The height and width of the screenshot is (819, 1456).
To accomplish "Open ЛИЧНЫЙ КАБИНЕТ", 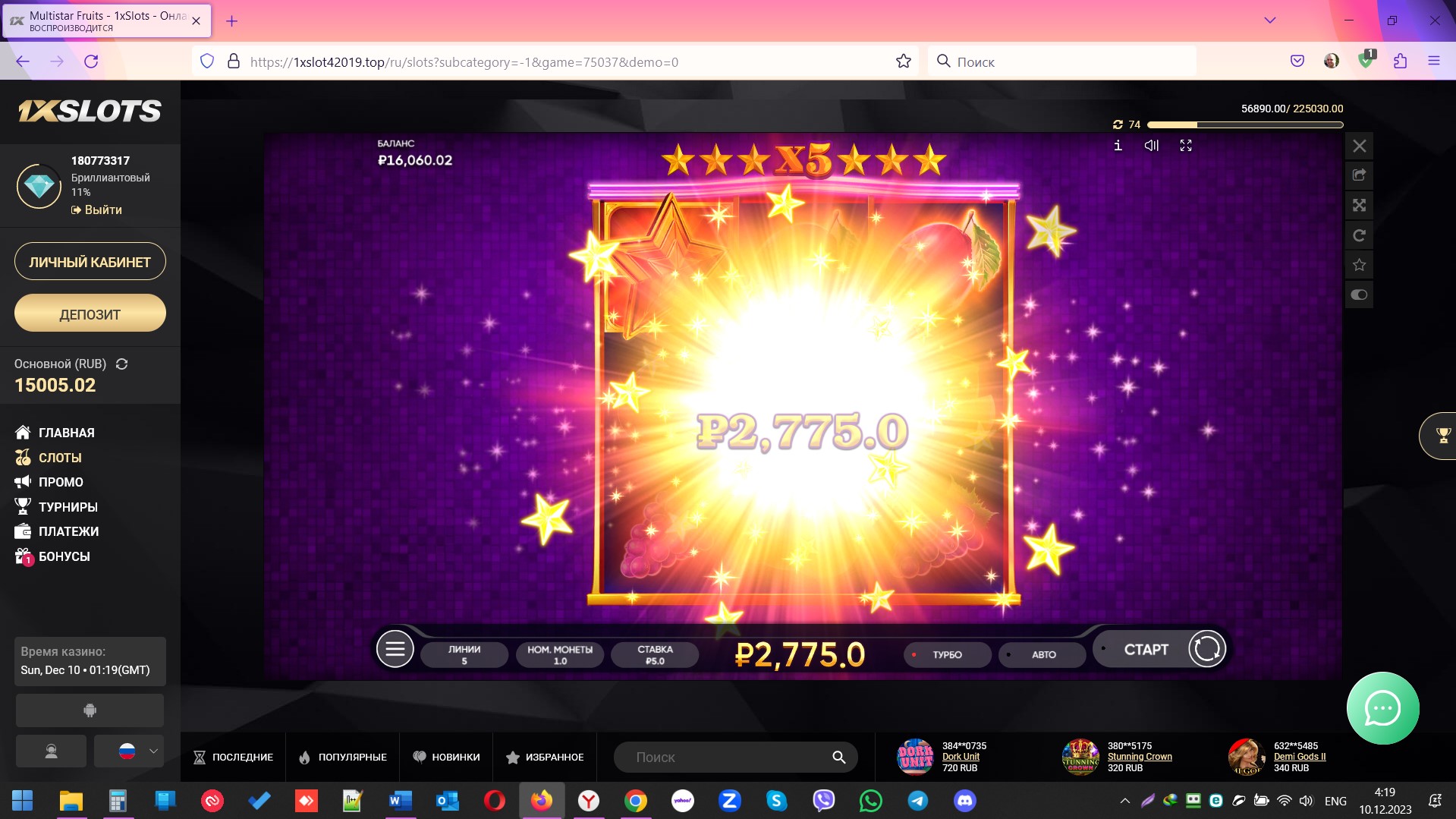I will [90, 262].
